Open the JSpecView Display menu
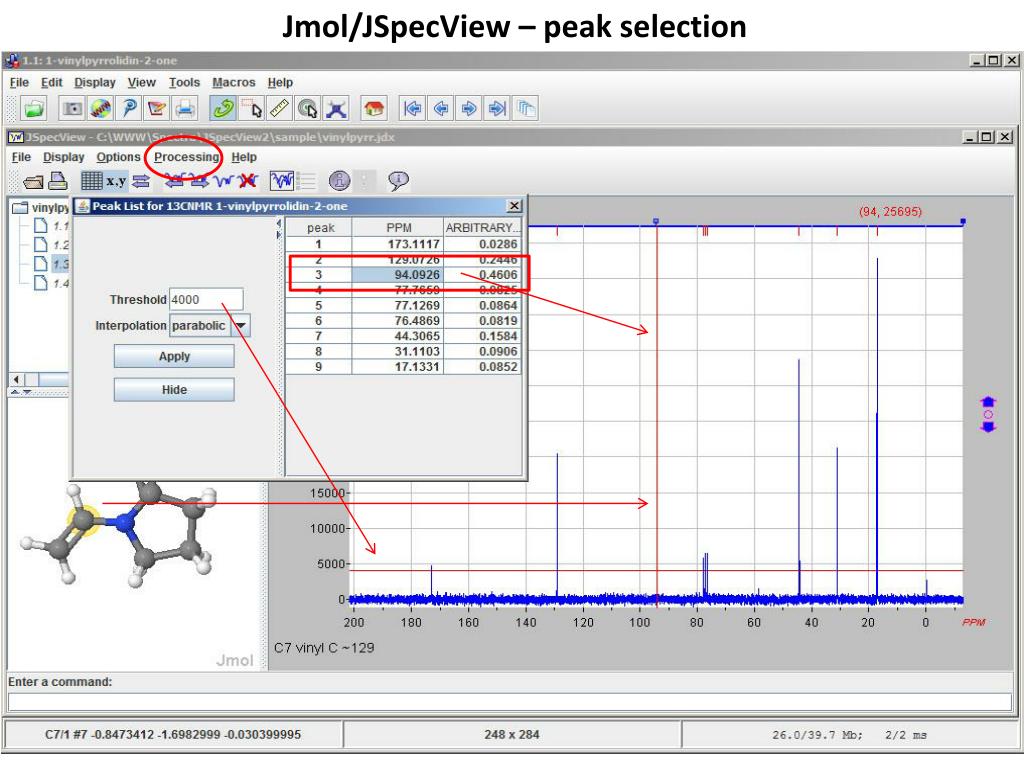 coord(63,157)
